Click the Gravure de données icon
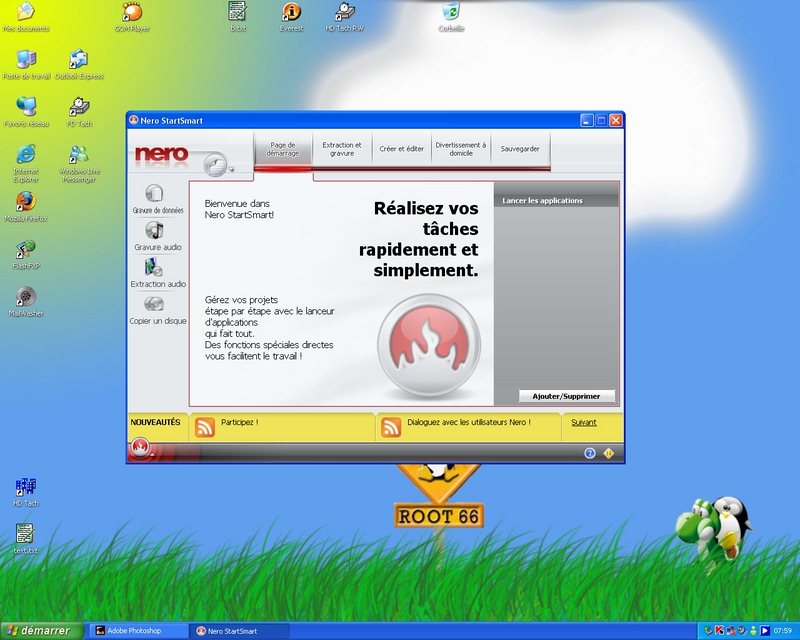The height and width of the screenshot is (640, 800). point(156,194)
